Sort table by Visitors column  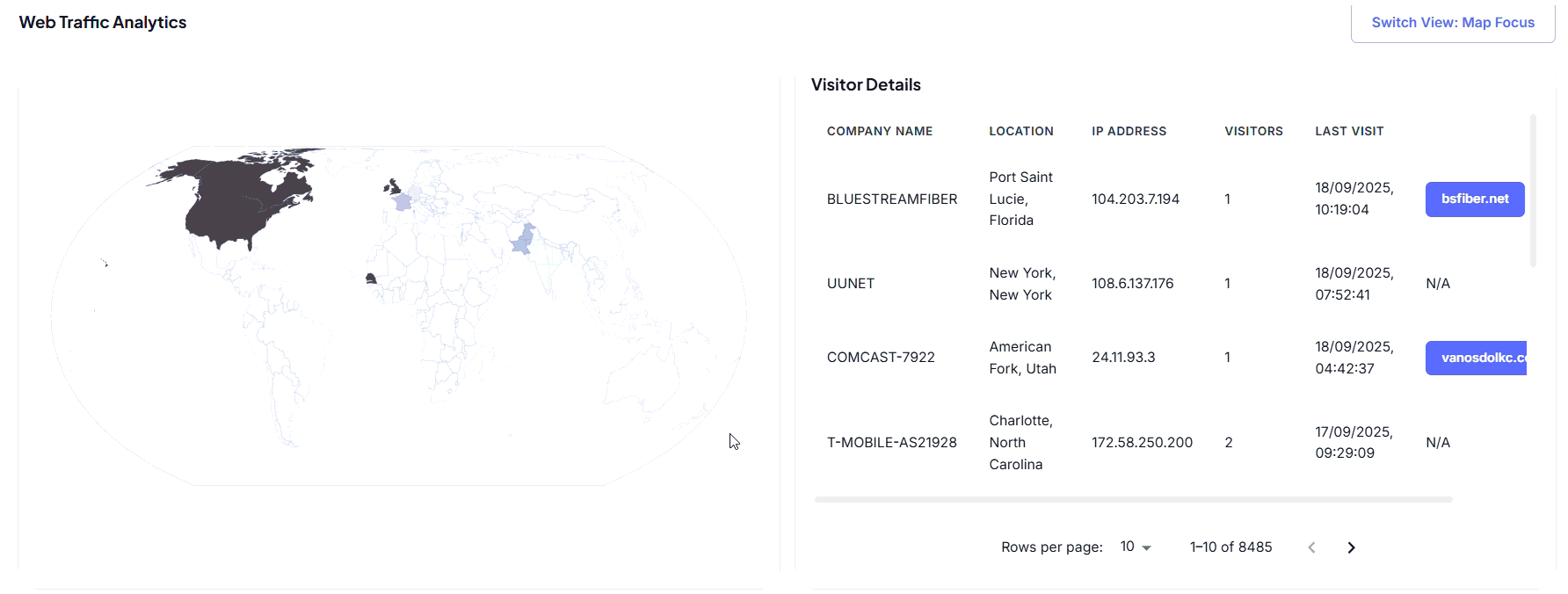(x=1253, y=132)
